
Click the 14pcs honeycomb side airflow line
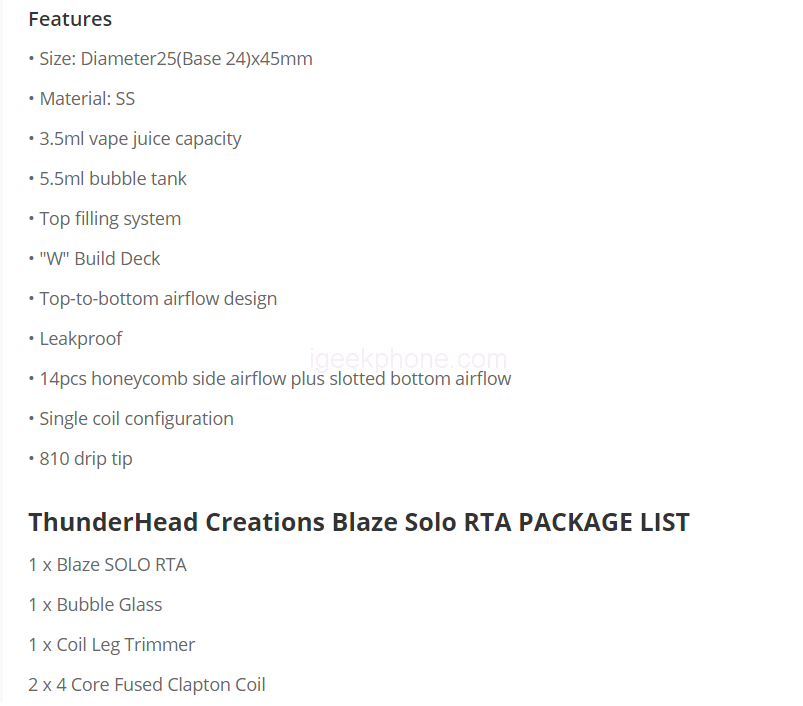coord(274,379)
